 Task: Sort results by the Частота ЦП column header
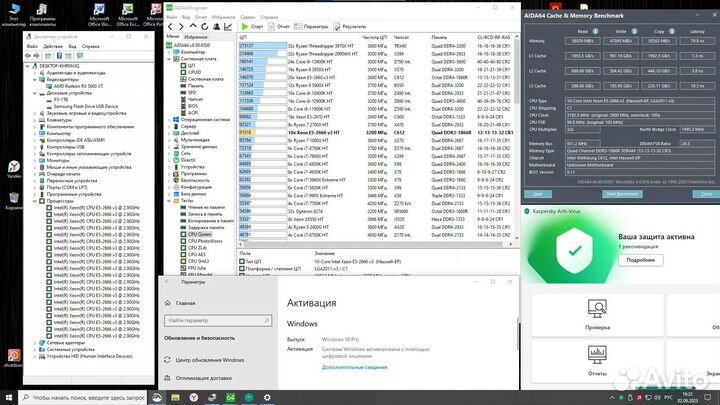374,37
